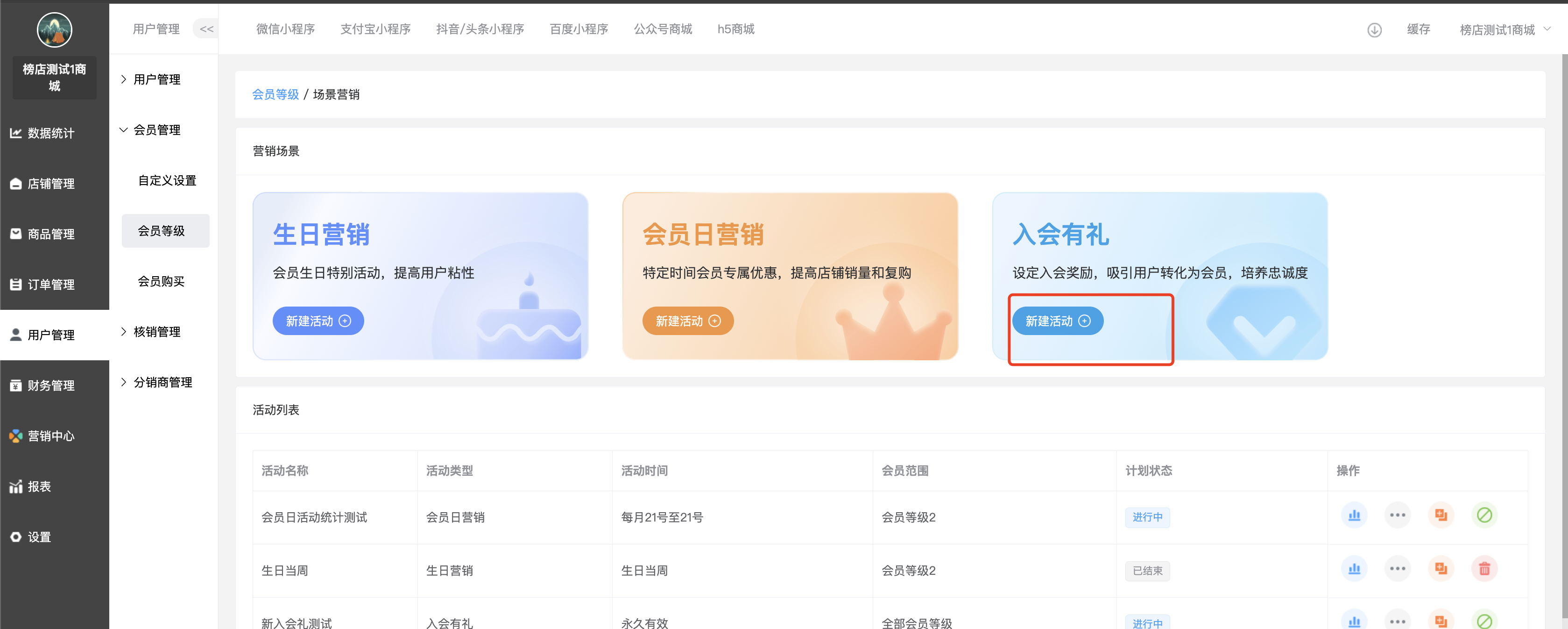
Task: Switch to 微信小程序 tab
Action: click(x=285, y=29)
